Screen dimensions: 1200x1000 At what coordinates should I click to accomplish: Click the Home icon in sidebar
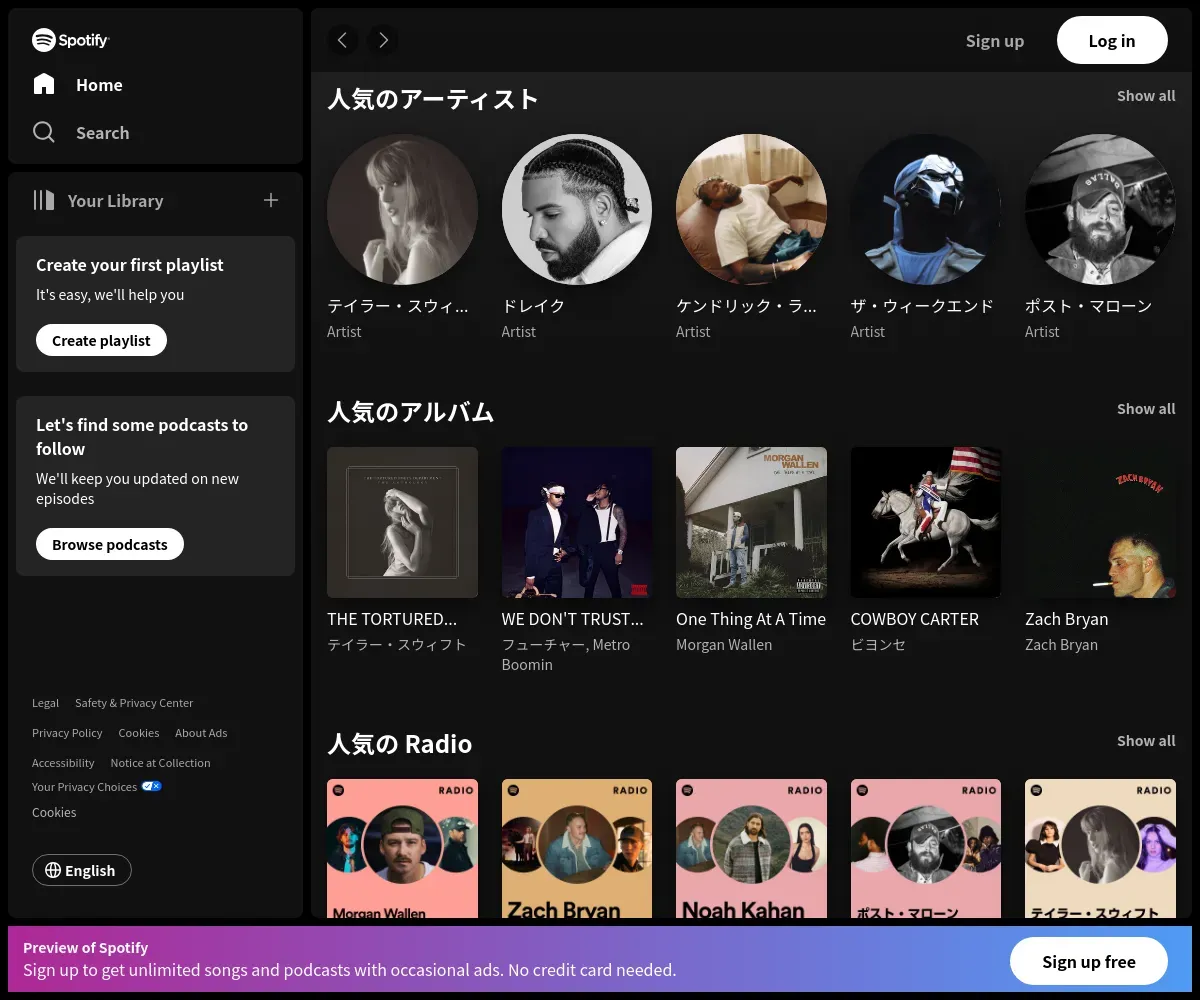tap(44, 84)
